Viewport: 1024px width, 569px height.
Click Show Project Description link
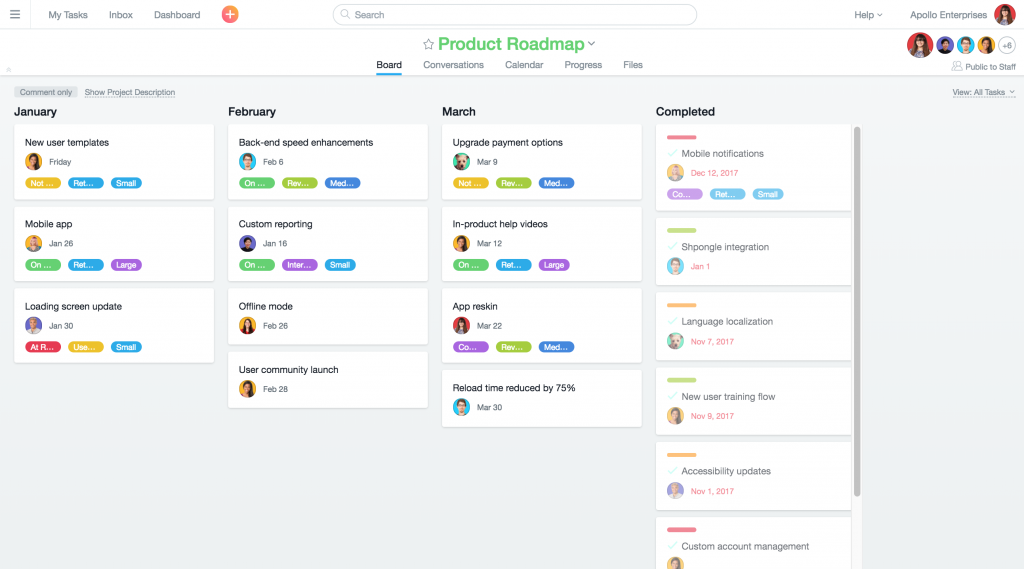point(130,92)
